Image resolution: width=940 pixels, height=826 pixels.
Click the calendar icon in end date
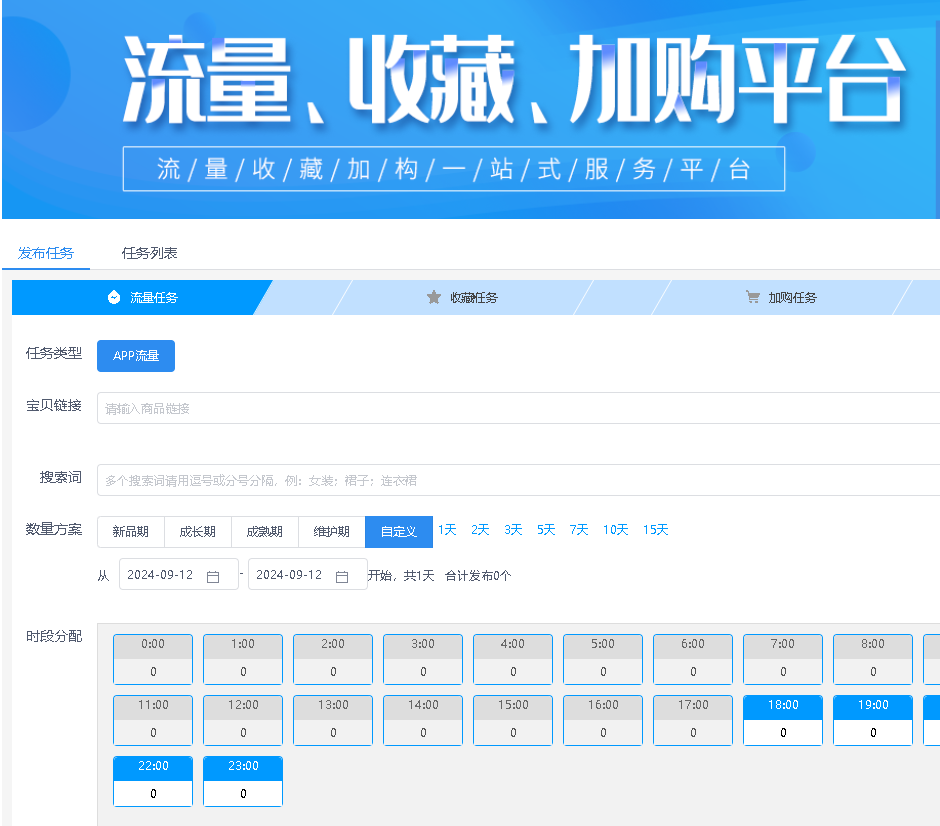342,577
